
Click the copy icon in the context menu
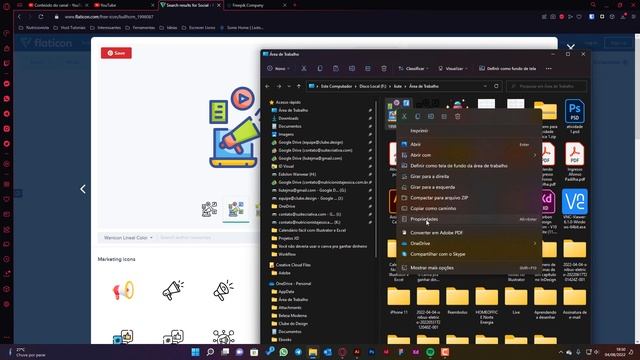point(418,116)
